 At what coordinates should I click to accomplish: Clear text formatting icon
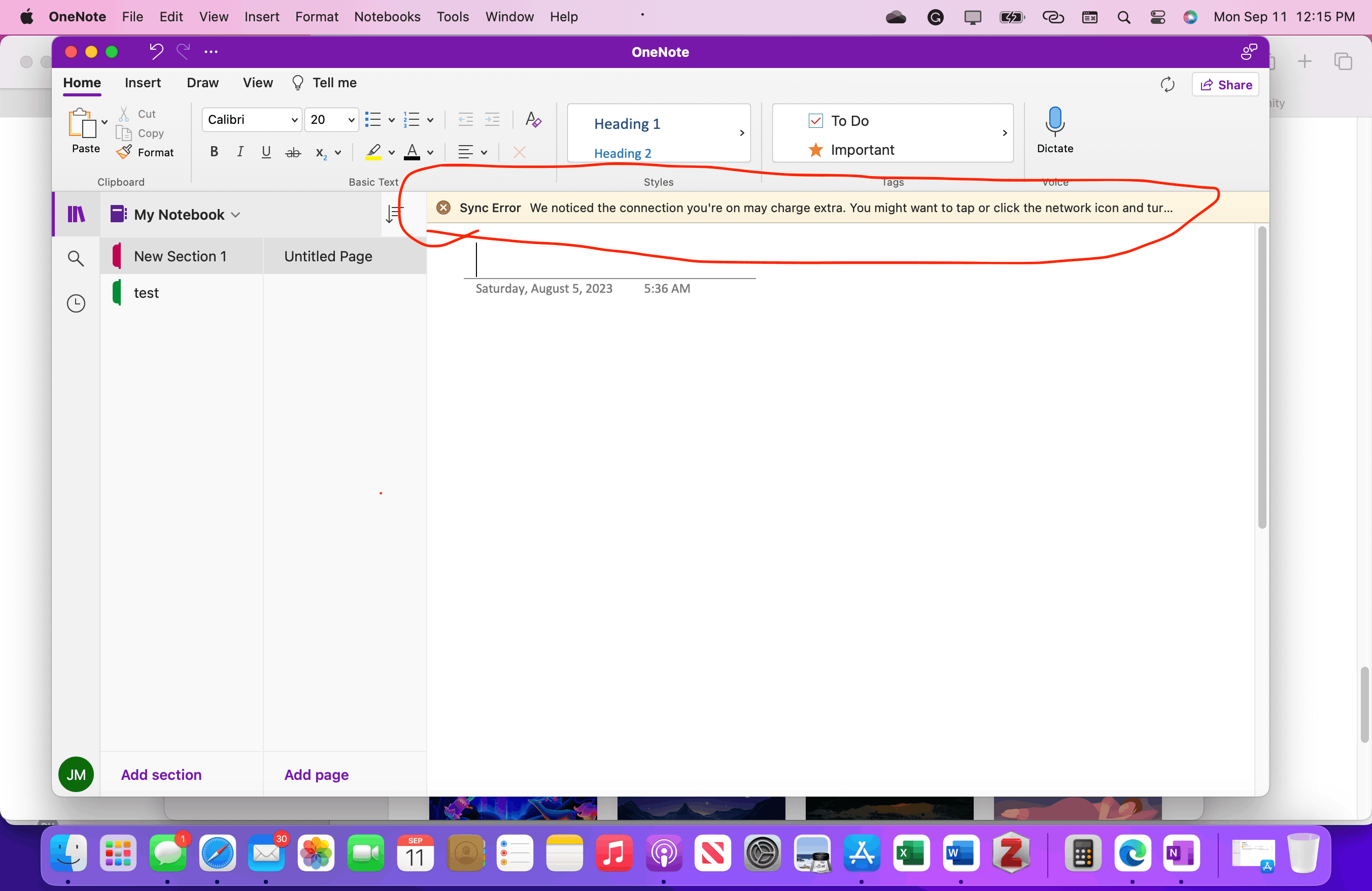click(x=533, y=120)
